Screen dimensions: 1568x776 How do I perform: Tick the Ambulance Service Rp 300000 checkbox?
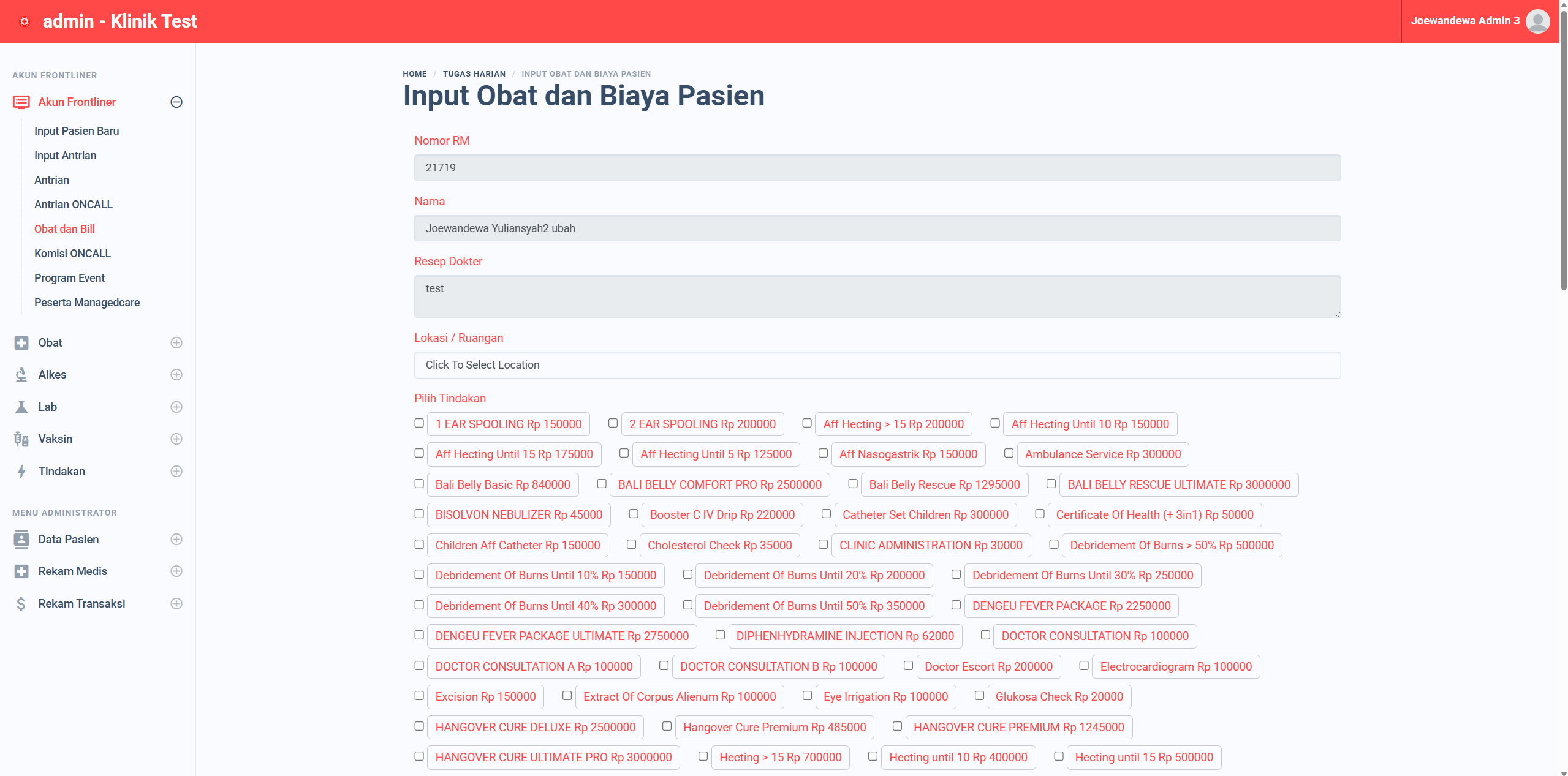(1009, 453)
